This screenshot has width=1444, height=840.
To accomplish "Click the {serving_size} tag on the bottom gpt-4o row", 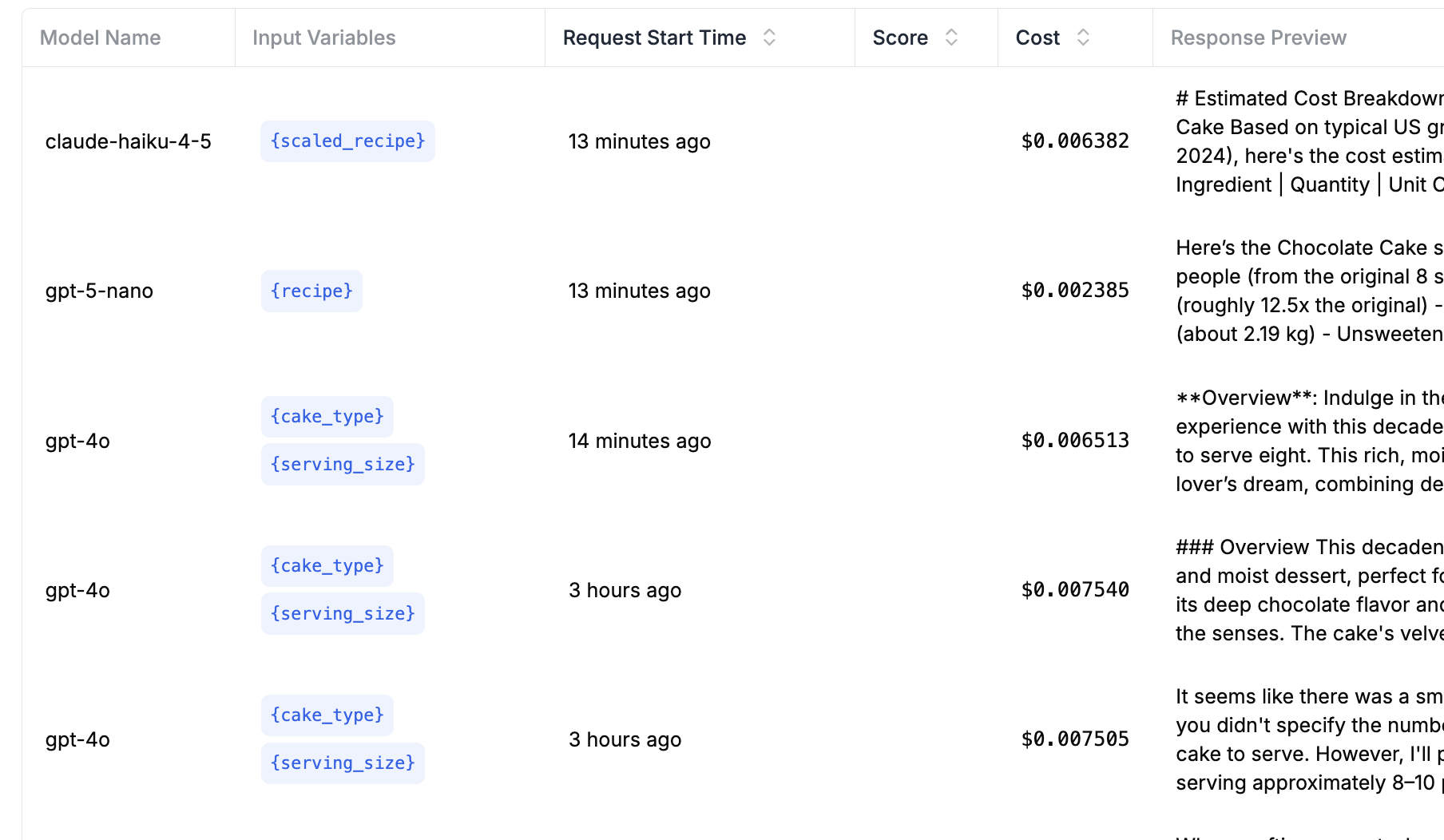I will coord(343,763).
